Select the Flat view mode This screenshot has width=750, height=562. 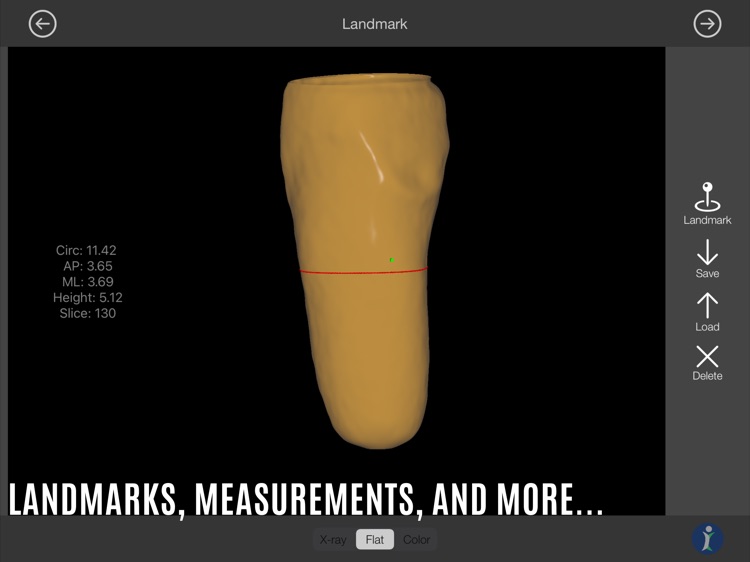click(x=375, y=540)
